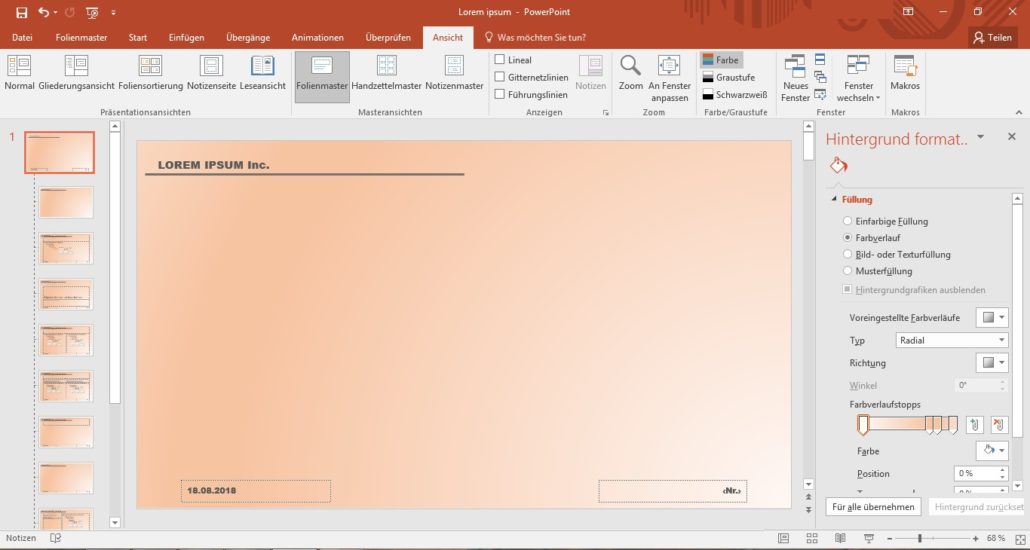Select Farbverlauf fill option
Screen dimensions: 1030x550
point(847,237)
